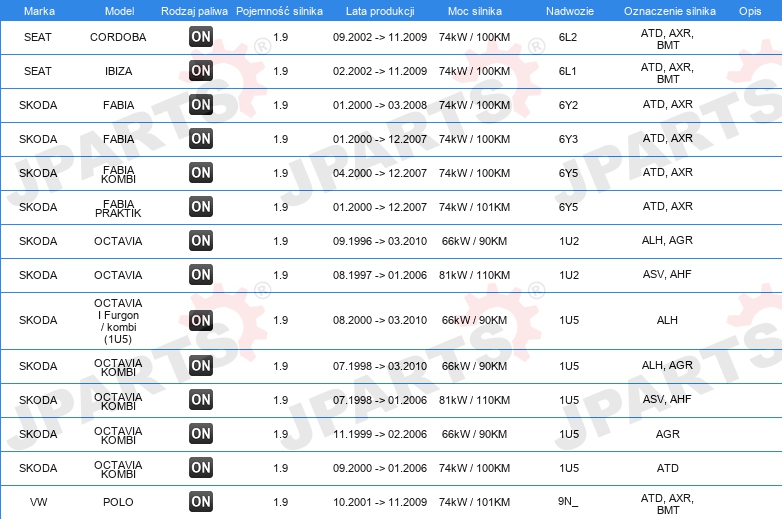The image size is (782, 519).
Task: Click the POLO model cell
Action: click(x=118, y=502)
